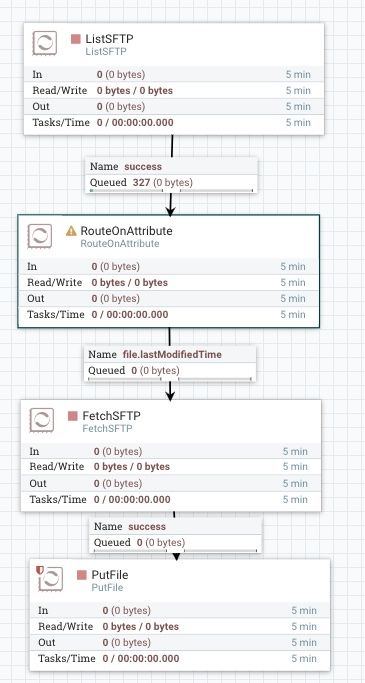365x683 pixels.
Task: Click the red stopped square beside PutFile
Action: point(81,575)
